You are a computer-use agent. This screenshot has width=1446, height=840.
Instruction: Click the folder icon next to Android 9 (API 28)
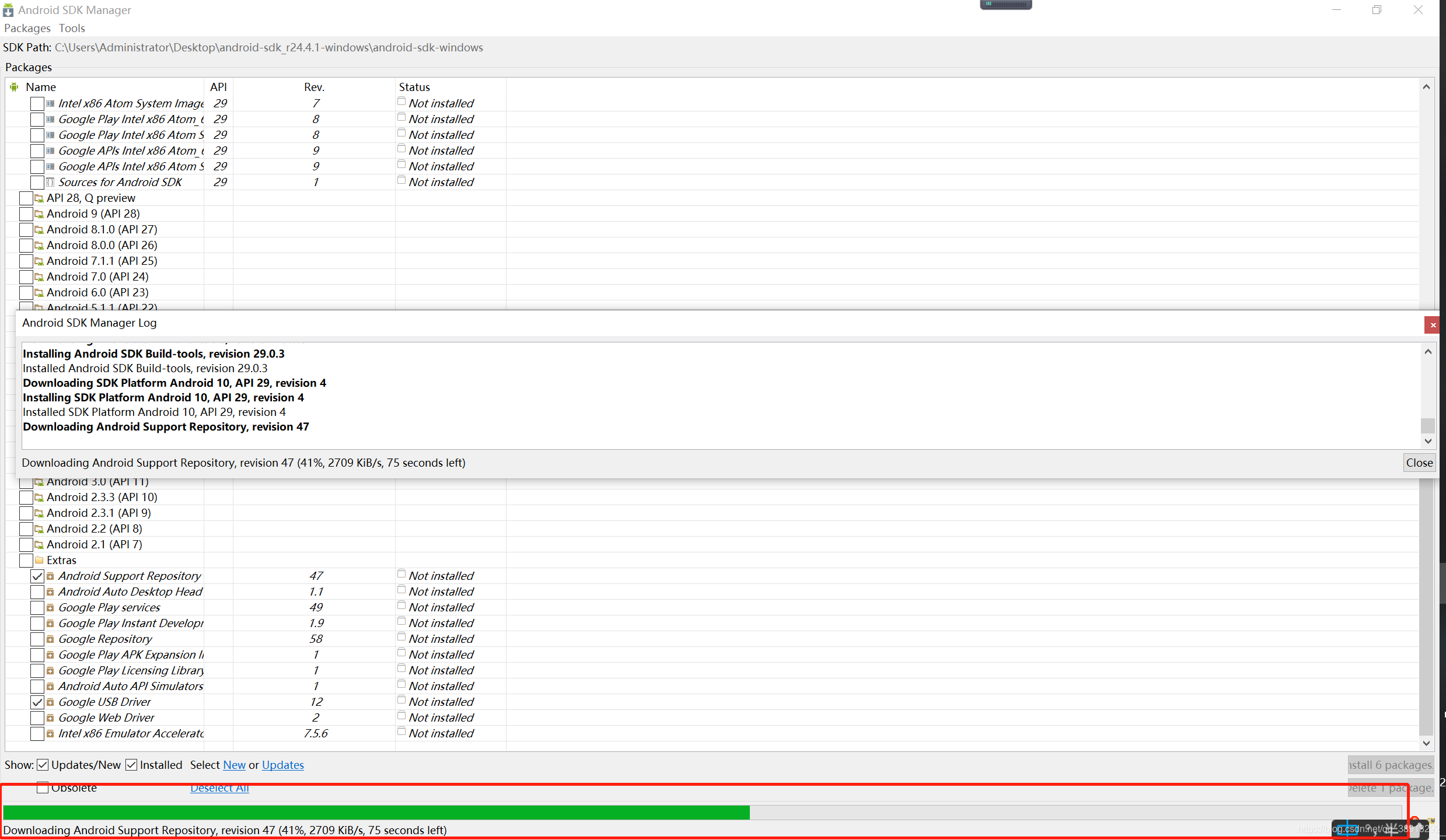pos(39,214)
